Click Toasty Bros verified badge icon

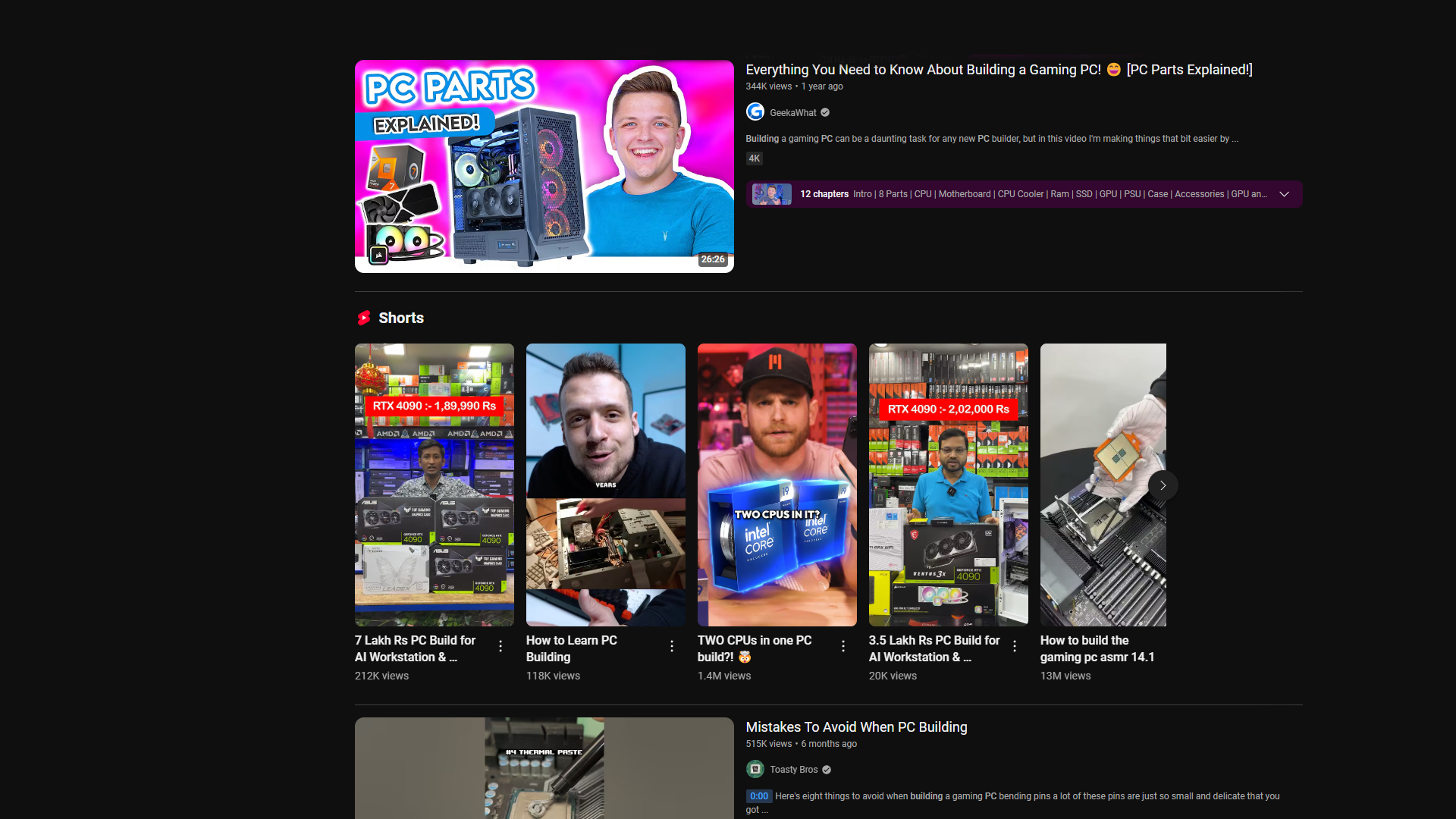[x=827, y=770]
